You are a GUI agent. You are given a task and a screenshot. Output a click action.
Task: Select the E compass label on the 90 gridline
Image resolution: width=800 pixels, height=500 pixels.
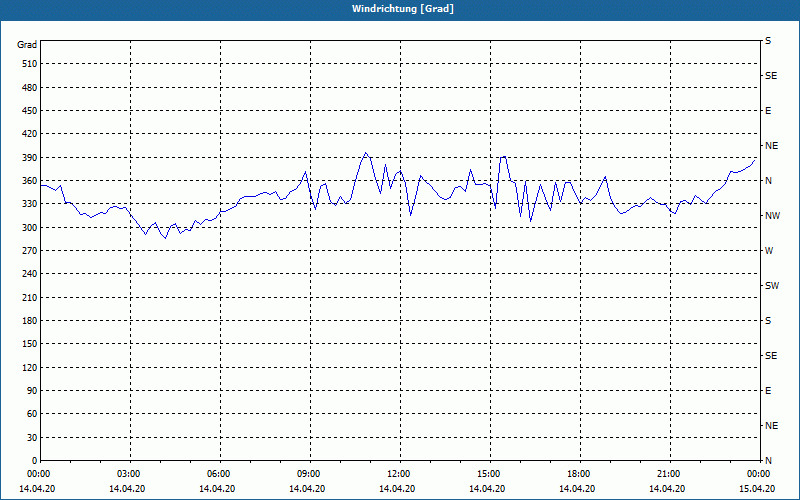[768, 391]
